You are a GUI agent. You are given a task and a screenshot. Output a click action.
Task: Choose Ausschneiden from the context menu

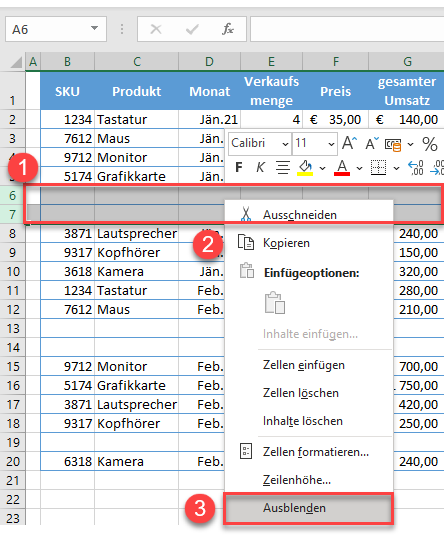[309, 215]
